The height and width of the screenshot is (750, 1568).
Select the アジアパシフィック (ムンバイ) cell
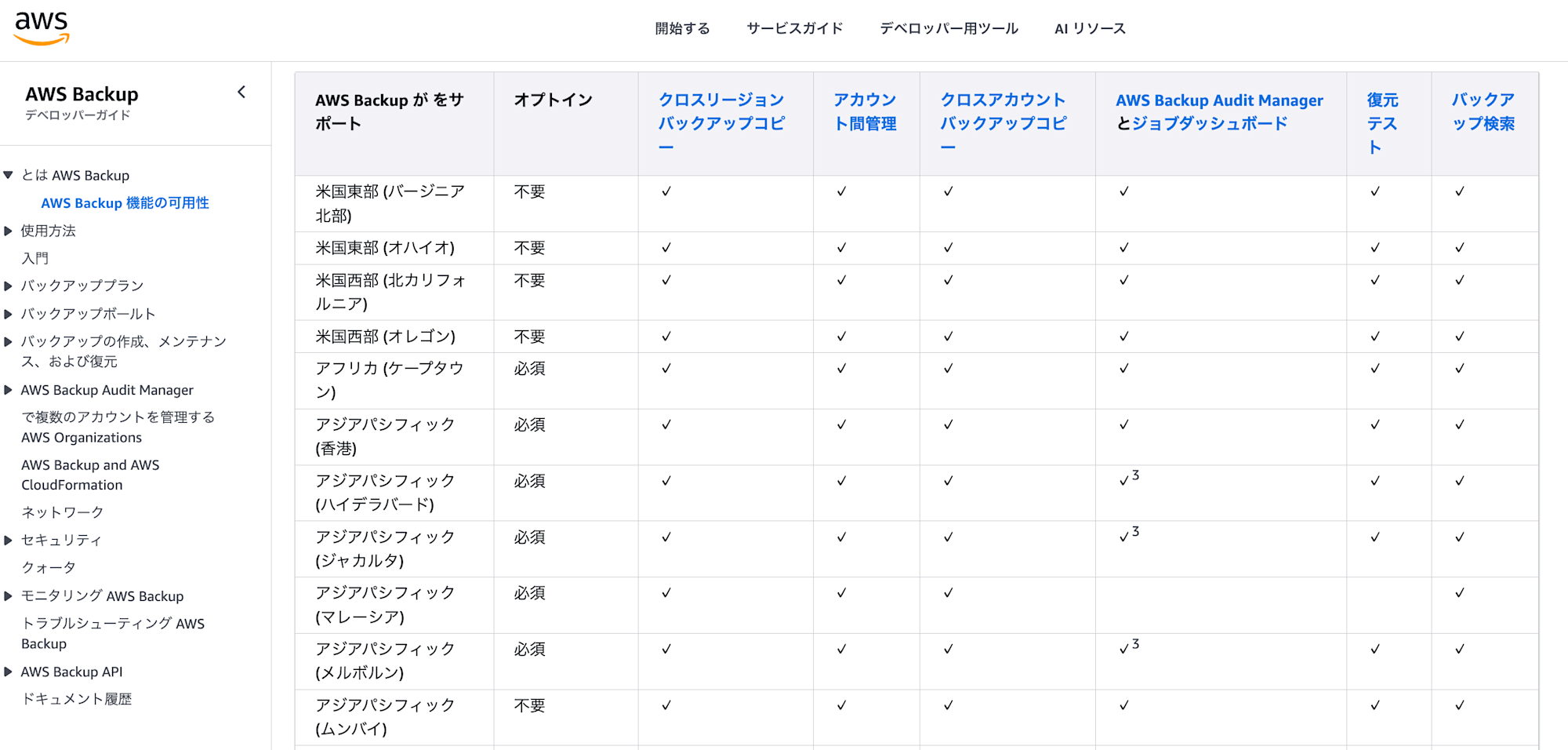[394, 717]
